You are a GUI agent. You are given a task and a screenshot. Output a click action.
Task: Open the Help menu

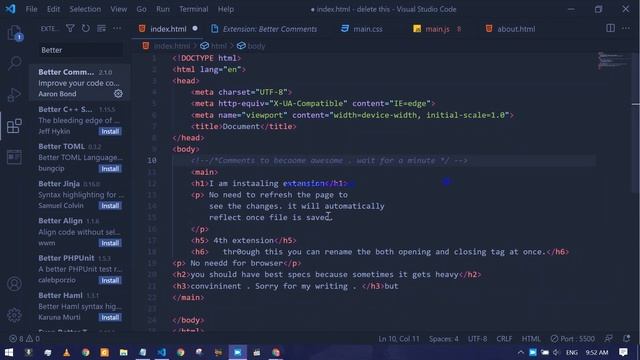[226, 9]
